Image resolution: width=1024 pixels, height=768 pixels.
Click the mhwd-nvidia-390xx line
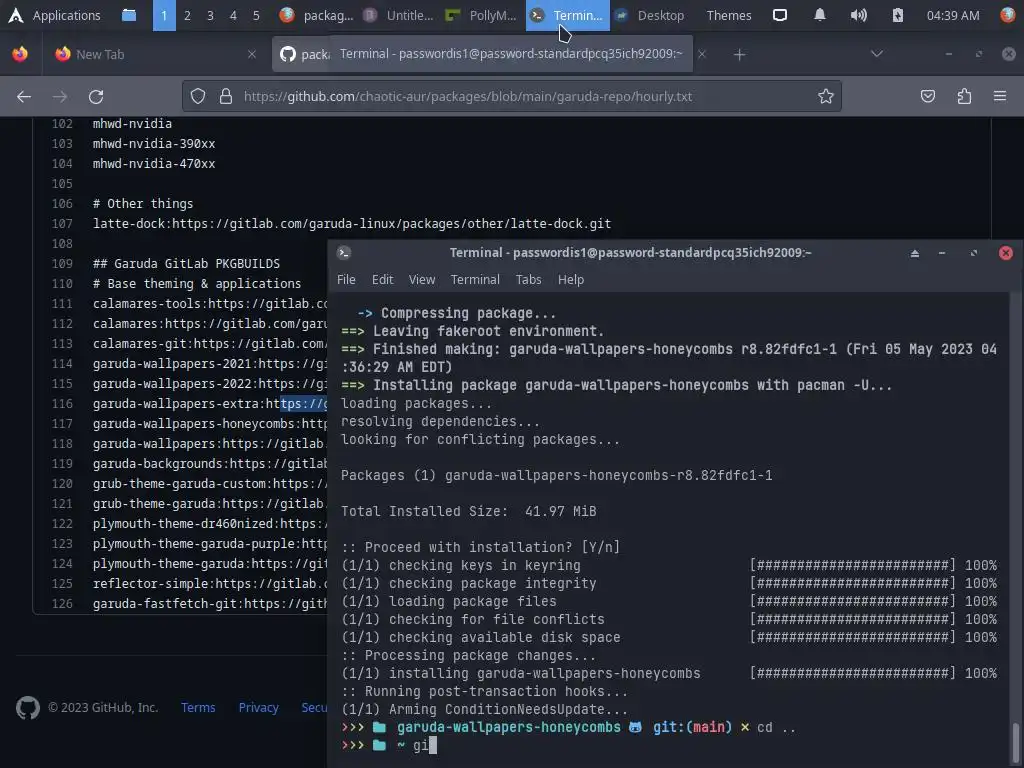click(154, 144)
